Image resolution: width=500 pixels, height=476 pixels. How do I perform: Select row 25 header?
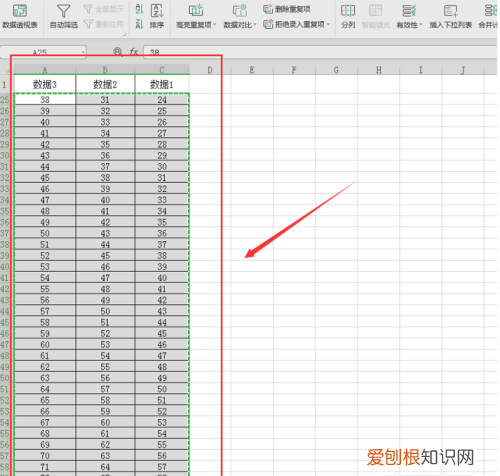tap(5, 99)
